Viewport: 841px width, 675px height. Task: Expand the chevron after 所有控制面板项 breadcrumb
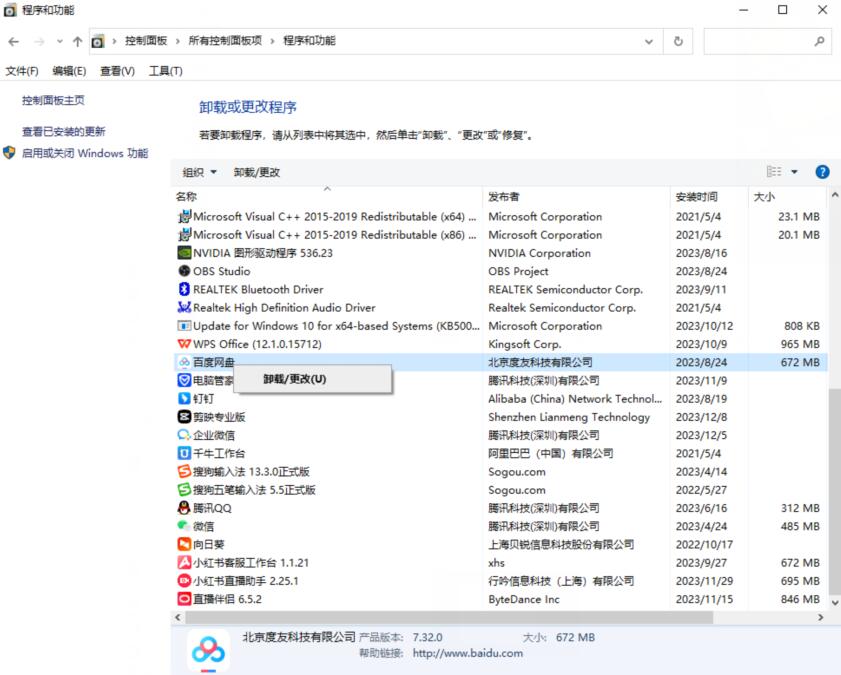[272, 41]
